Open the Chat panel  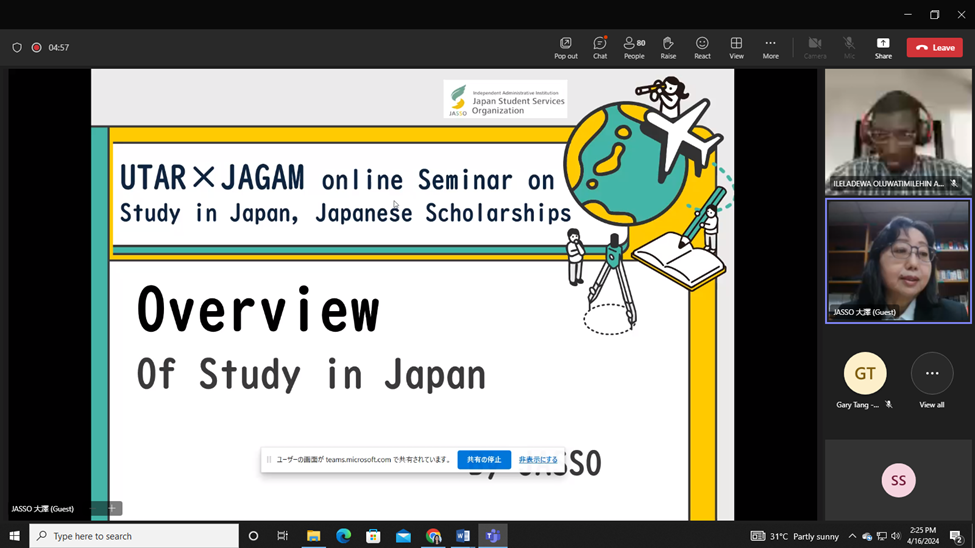pyautogui.click(x=599, y=48)
